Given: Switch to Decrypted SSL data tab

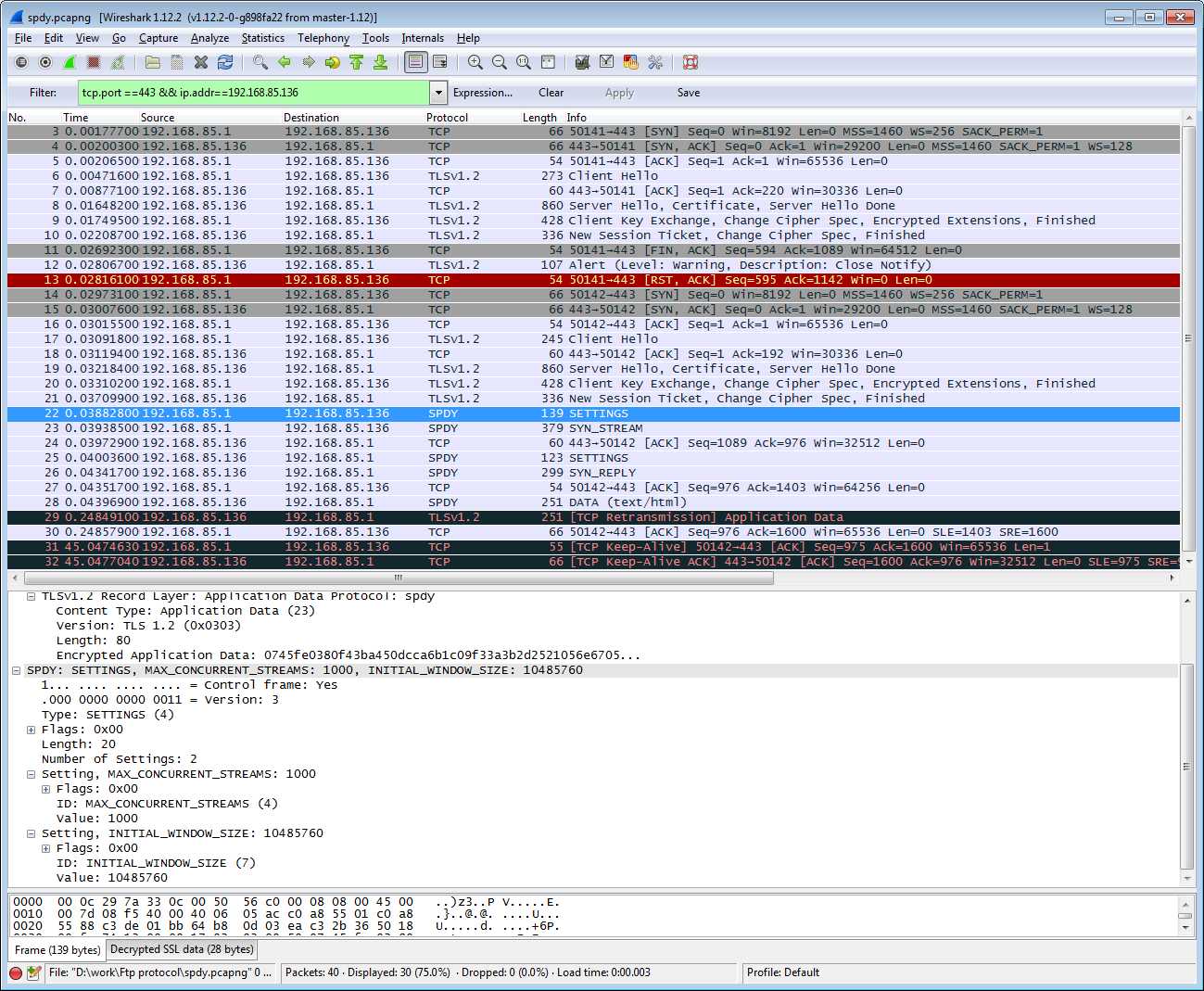Looking at the screenshot, I should pyautogui.click(x=182, y=949).
